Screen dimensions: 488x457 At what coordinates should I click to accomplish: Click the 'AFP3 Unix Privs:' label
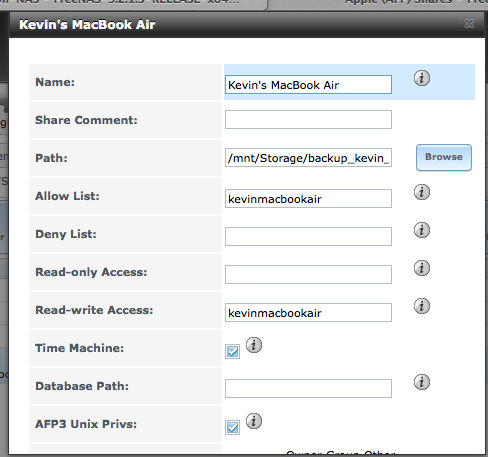click(x=86, y=424)
